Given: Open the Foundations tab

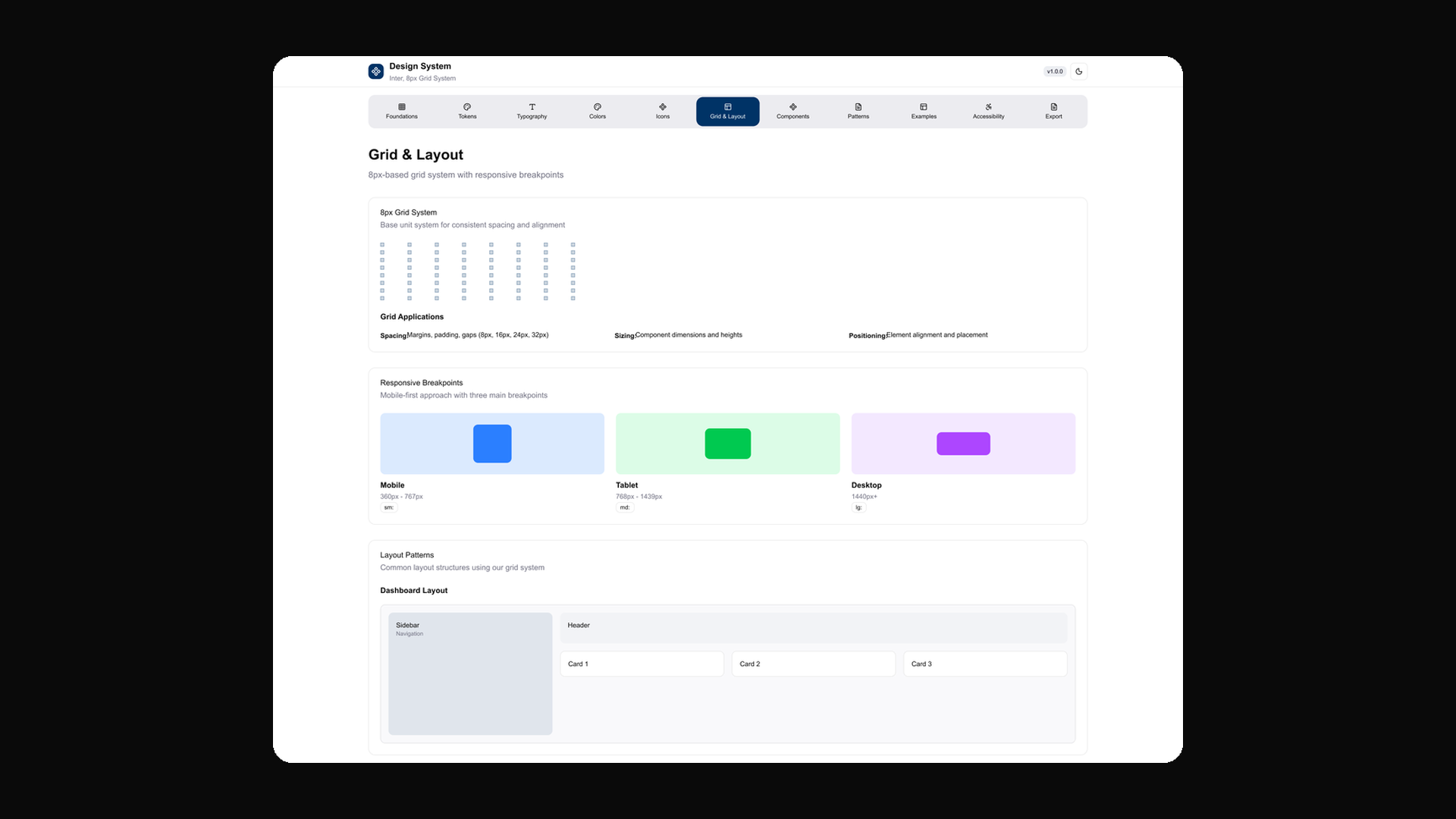Looking at the screenshot, I should click(x=401, y=111).
